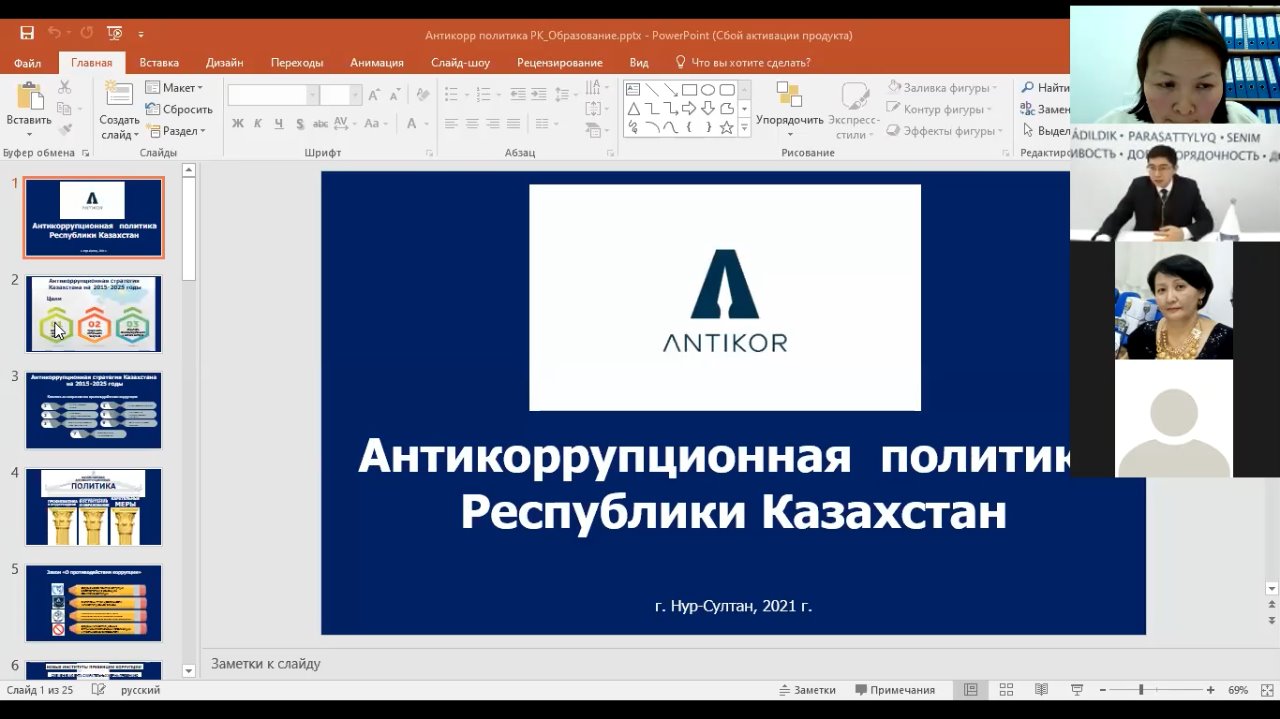Image resolution: width=1280 pixels, height=719 pixels.
Task: Click the Redo icon in quick access toolbar
Action: pyautogui.click(x=86, y=33)
